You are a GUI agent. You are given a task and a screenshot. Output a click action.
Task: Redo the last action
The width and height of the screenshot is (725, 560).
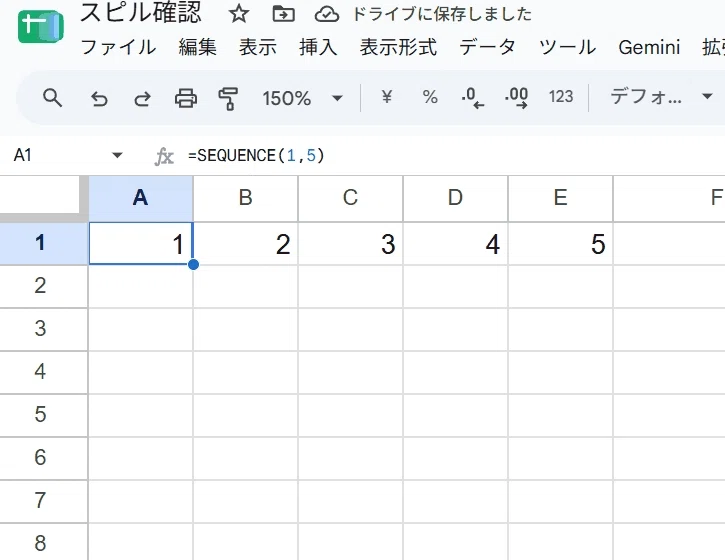tap(142, 98)
